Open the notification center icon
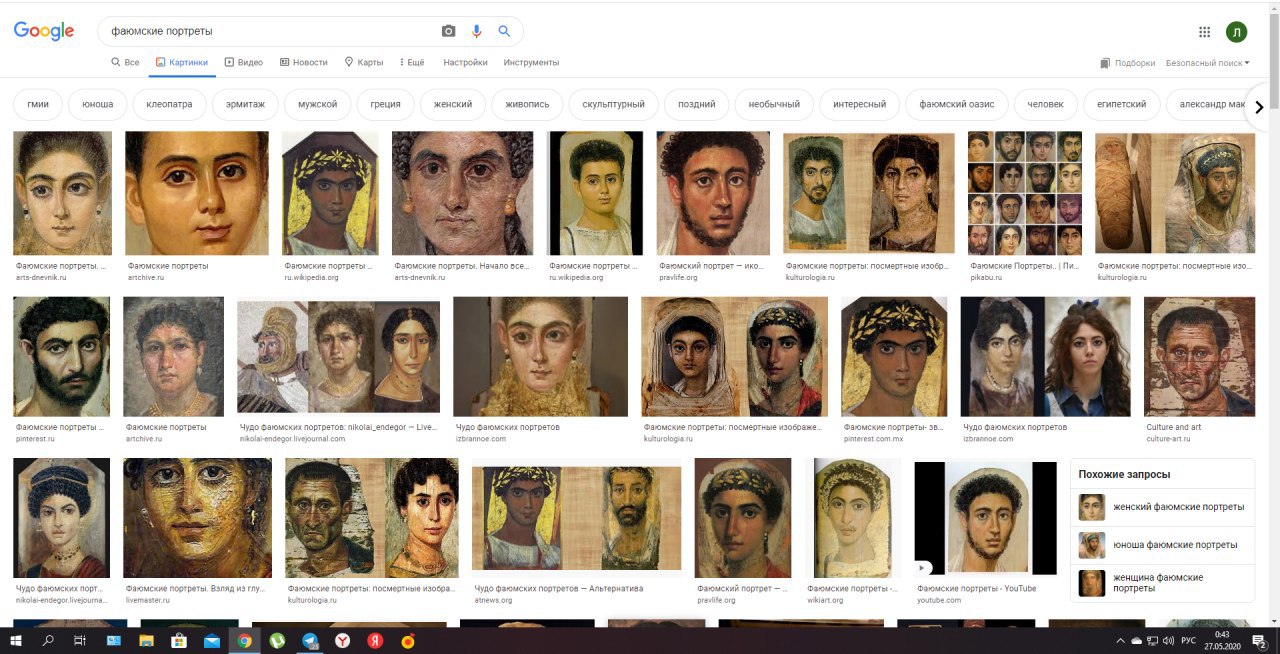 click(x=1260, y=641)
